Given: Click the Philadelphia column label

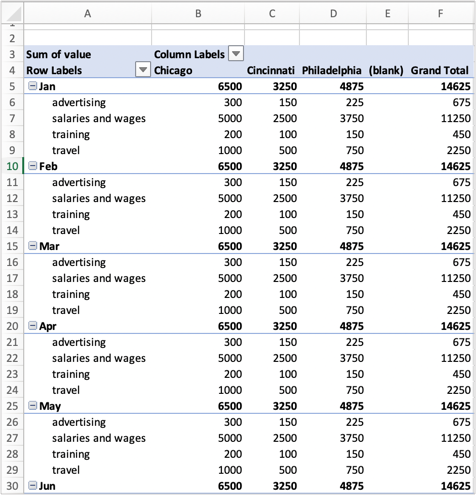Looking at the screenshot, I should pos(332,70).
